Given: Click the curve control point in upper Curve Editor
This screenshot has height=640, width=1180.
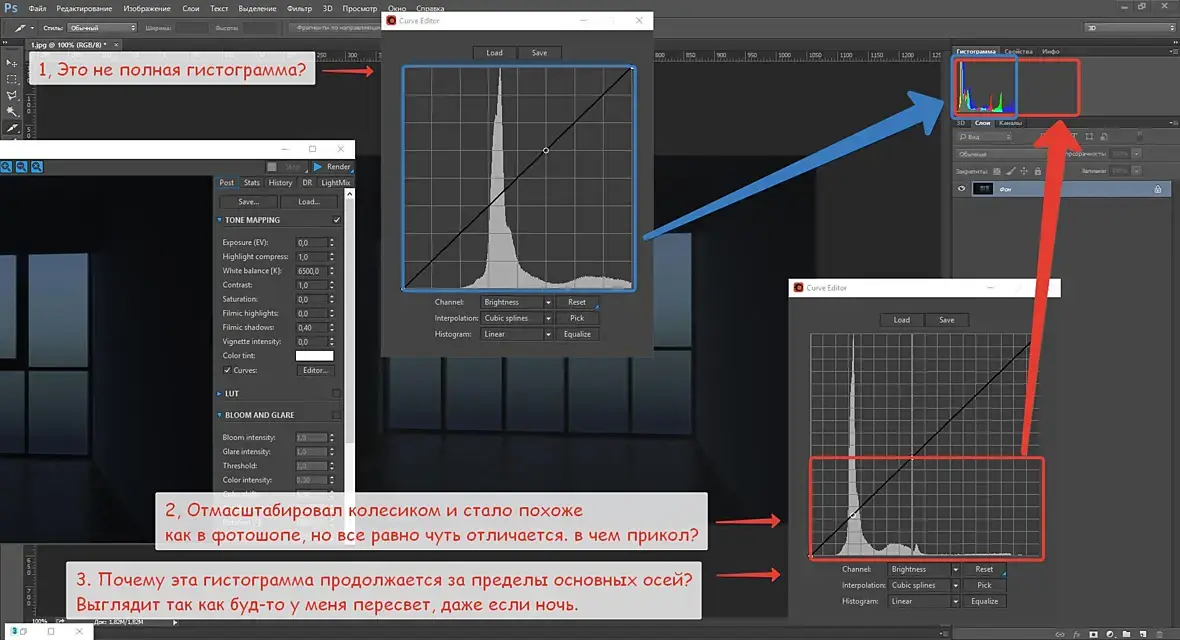Looking at the screenshot, I should coord(546,151).
